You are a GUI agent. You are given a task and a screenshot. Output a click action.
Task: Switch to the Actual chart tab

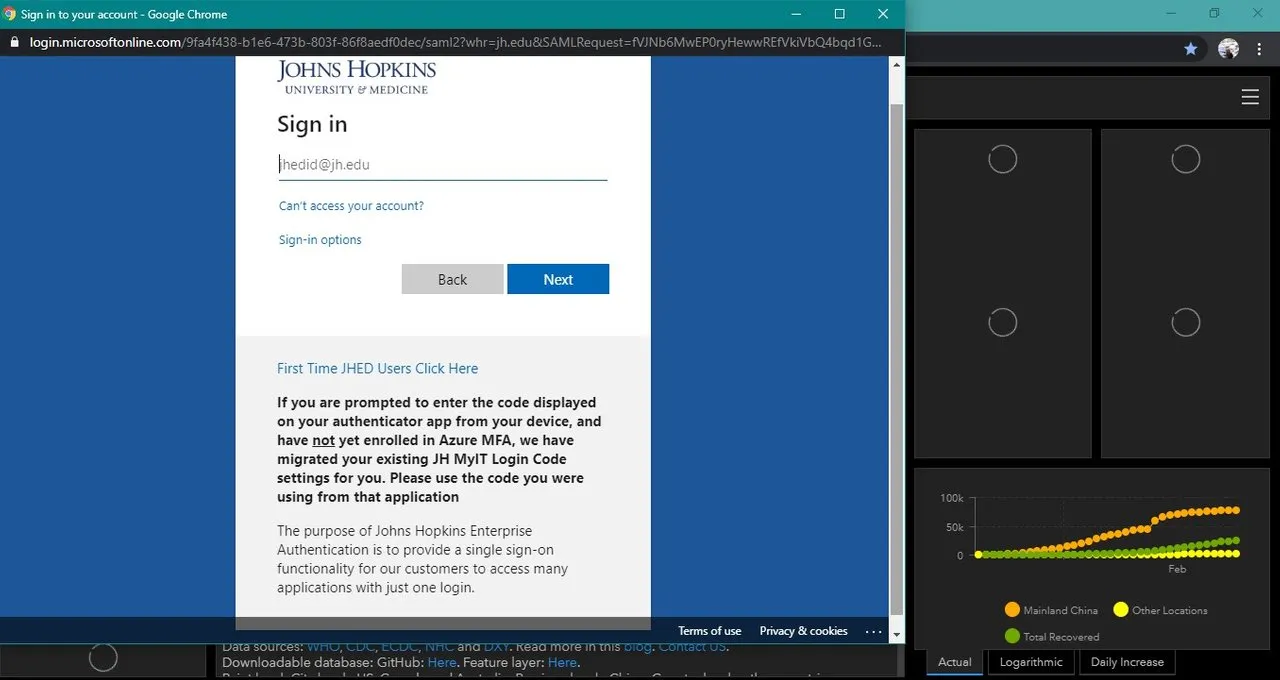955,662
